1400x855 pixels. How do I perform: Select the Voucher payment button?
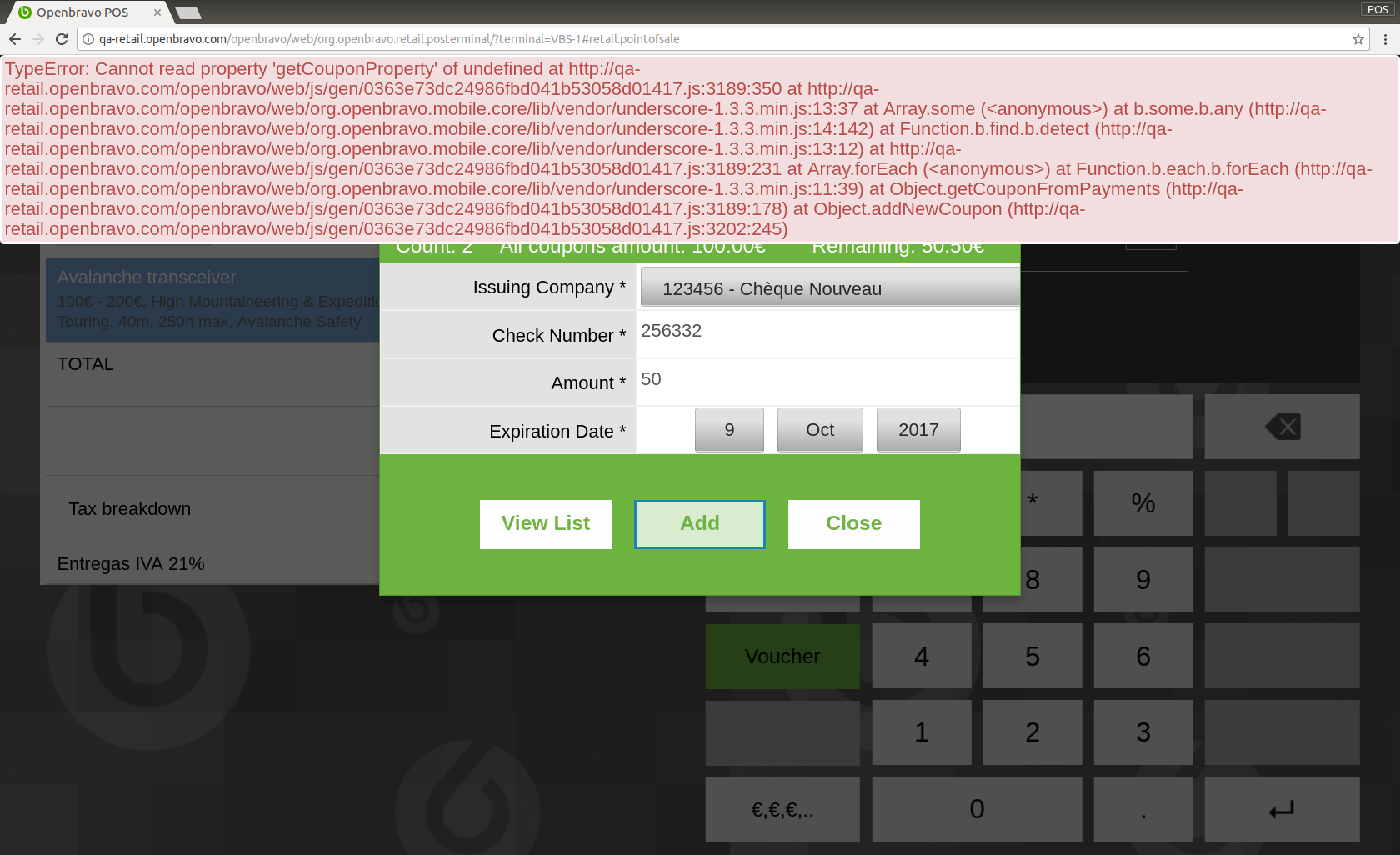[782, 657]
